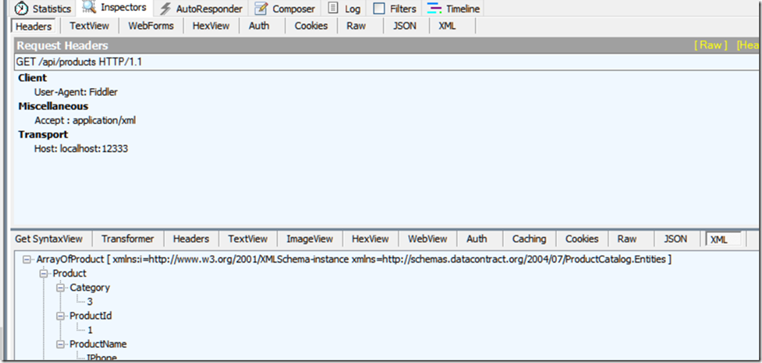The width and height of the screenshot is (762, 363).
Task: Select the Client header group
Action: click(x=33, y=78)
